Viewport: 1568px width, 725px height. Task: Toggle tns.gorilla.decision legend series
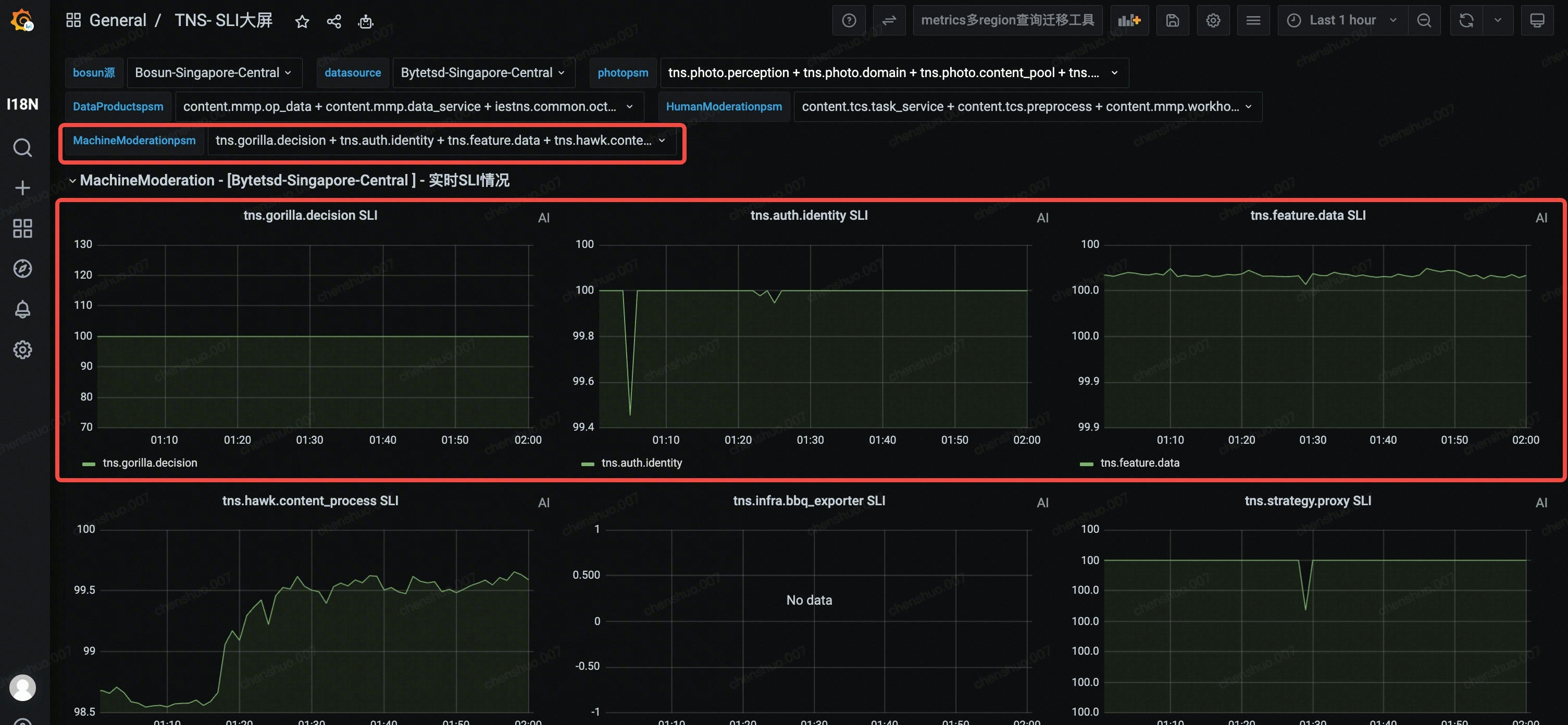click(x=150, y=463)
